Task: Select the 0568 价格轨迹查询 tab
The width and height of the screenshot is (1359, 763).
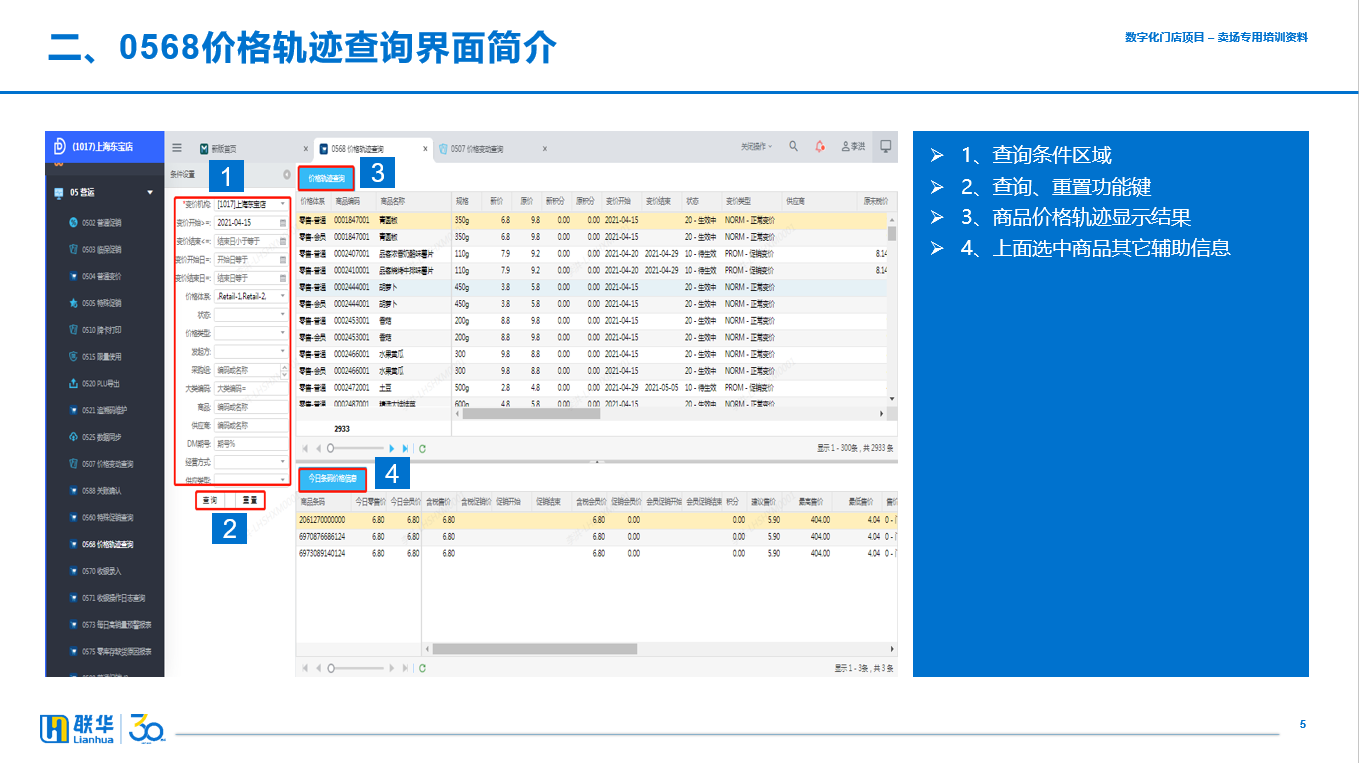Action: [x=357, y=148]
